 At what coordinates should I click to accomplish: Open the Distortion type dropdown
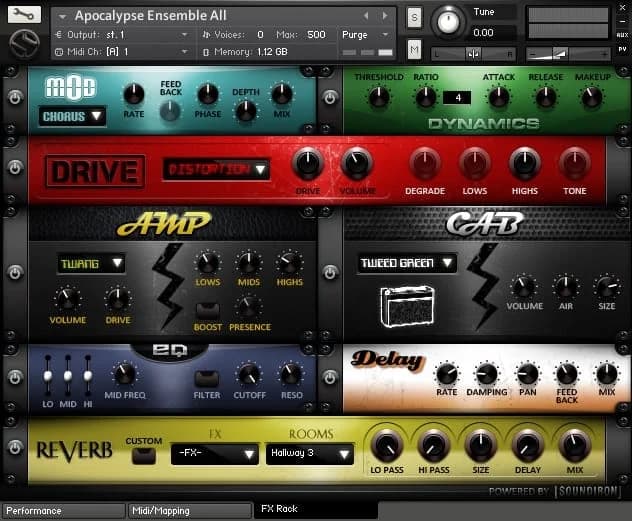(216, 169)
